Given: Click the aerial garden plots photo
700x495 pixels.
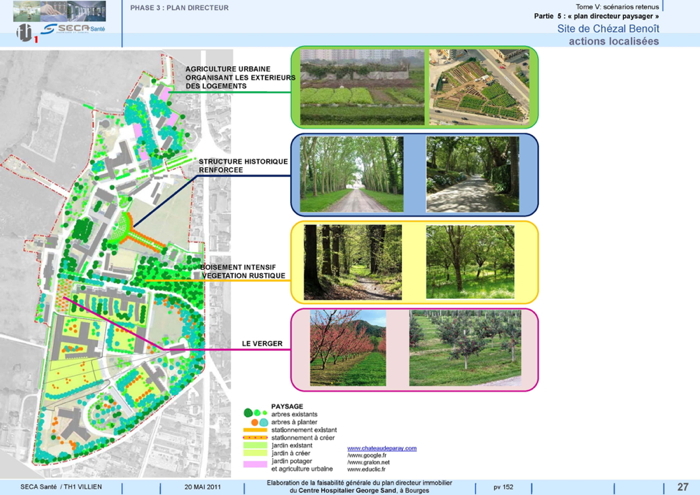Looking at the screenshot, I should [479, 85].
